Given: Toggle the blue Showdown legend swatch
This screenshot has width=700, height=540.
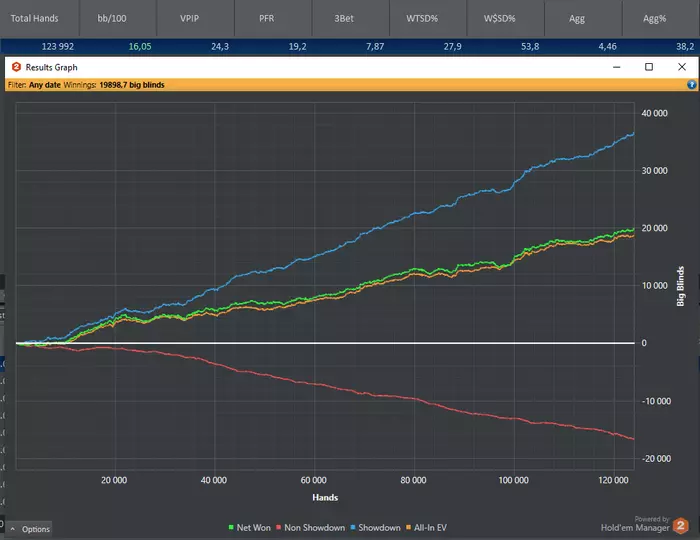Looking at the screenshot, I should point(353,528).
